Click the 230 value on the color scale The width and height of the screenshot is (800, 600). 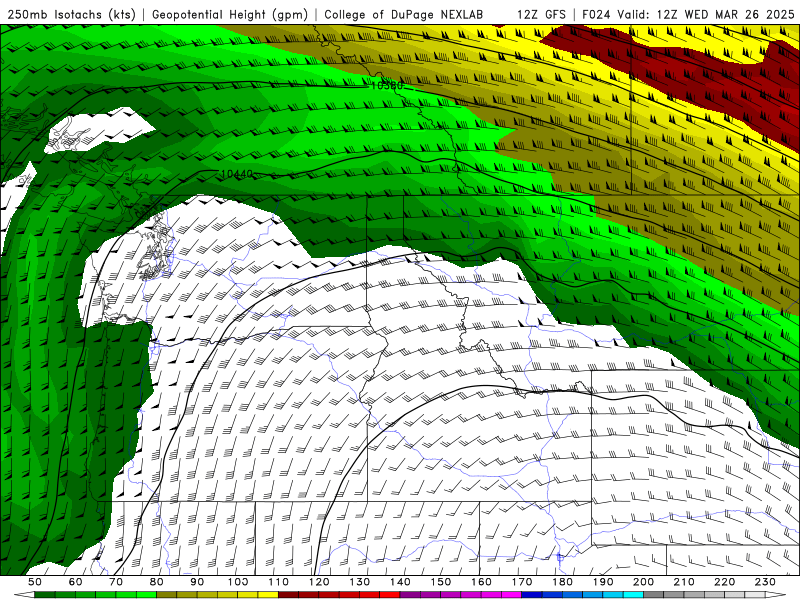(765, 582)
